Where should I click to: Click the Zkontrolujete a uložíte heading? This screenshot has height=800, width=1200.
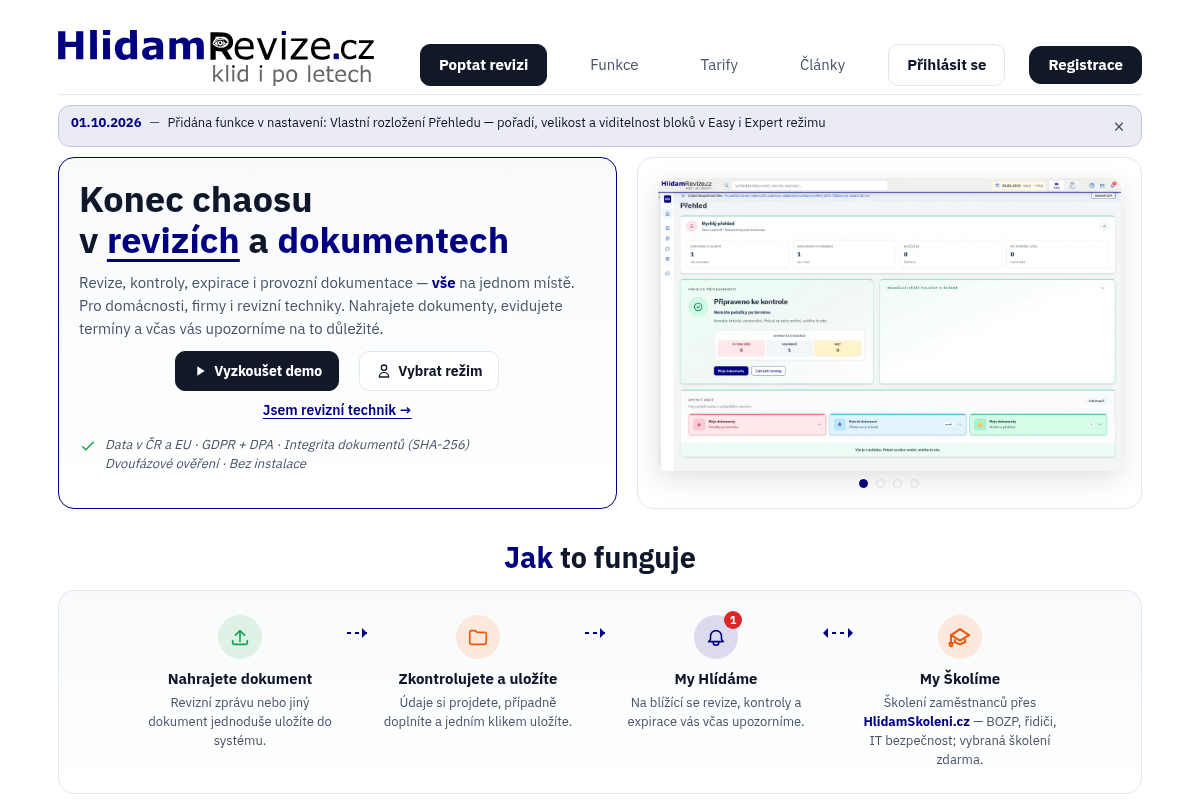click(x=478, y=679)
